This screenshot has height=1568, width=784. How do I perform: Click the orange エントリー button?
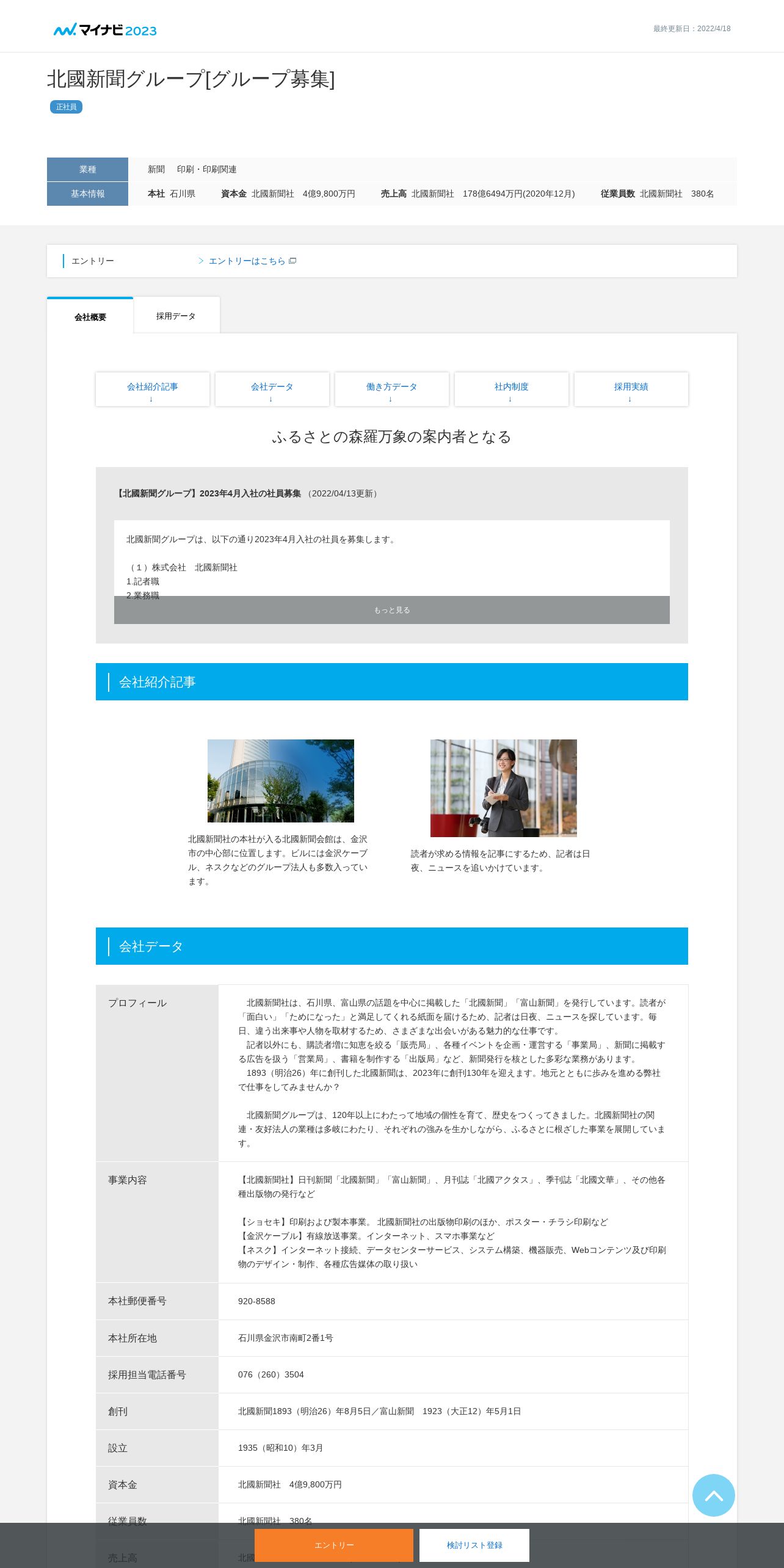334,1545
